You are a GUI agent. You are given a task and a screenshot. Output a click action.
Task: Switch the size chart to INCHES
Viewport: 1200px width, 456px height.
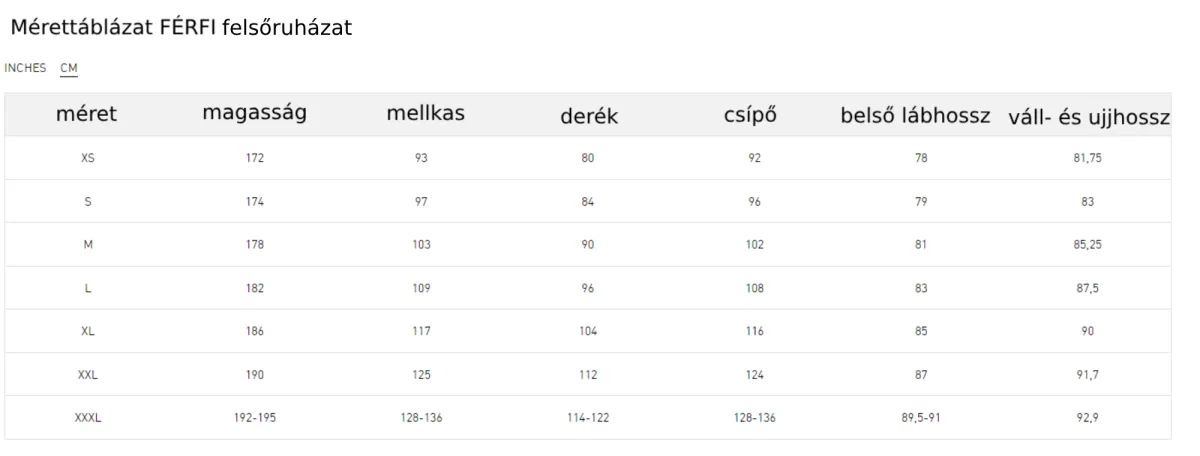[x=25, y=68]
